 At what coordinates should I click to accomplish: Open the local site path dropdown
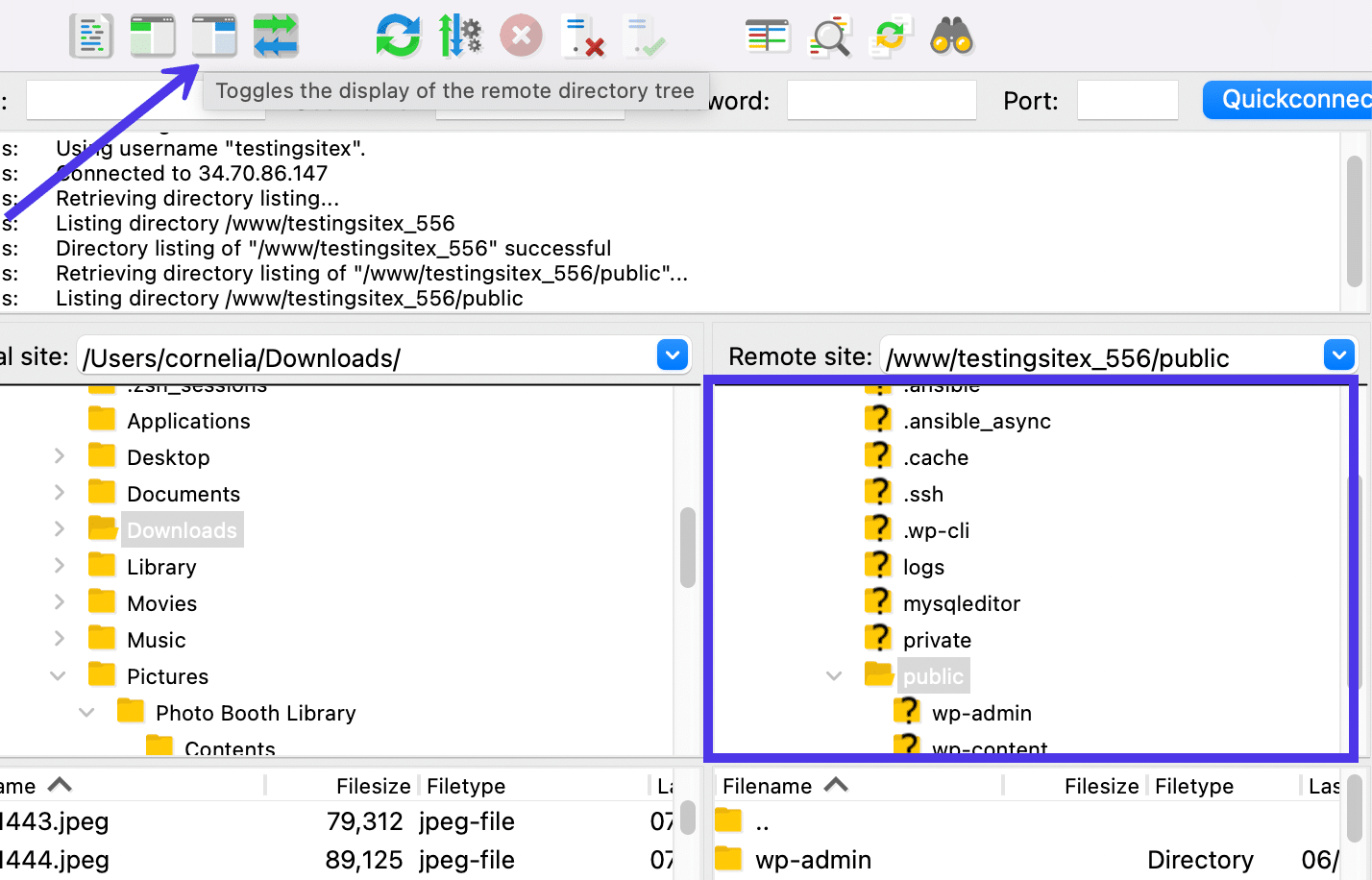673,355
